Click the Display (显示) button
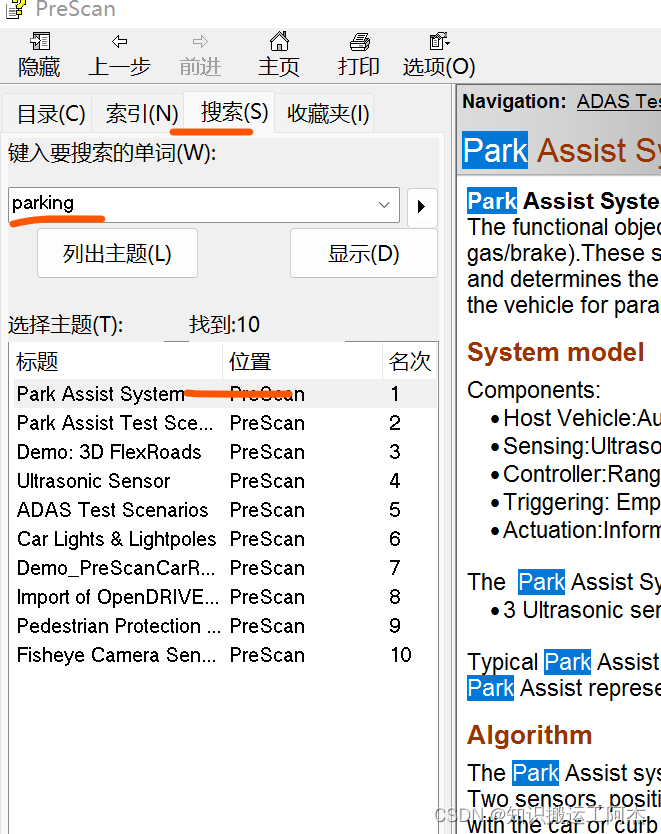661x834 pixels. click(363, 254)
